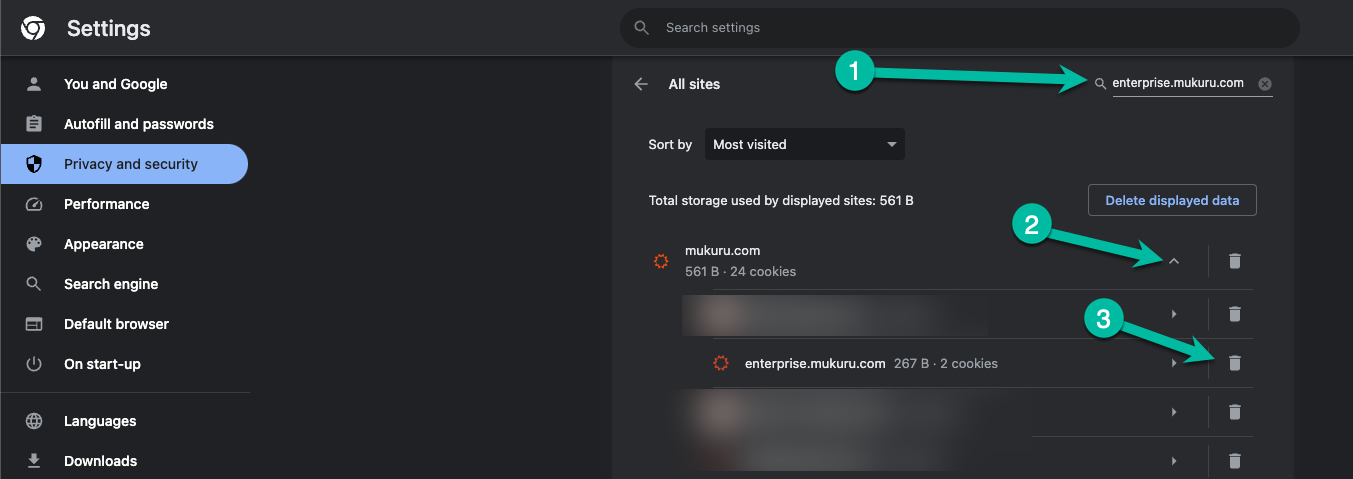This screenshot has height=479, width=1353.
Task: Collapse the mukuru.com site group
Action: tap(1175, 261)
